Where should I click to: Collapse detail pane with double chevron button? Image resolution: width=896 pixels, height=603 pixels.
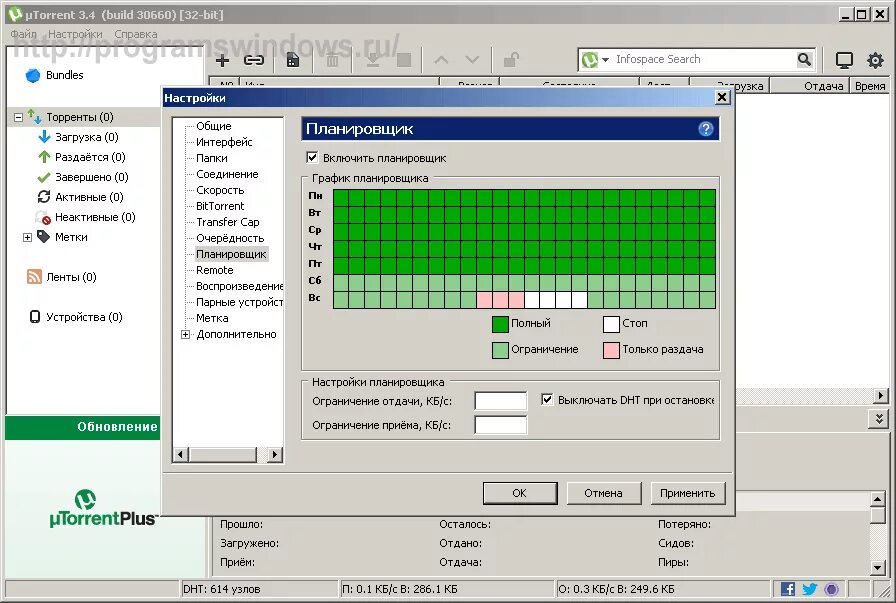879,419
